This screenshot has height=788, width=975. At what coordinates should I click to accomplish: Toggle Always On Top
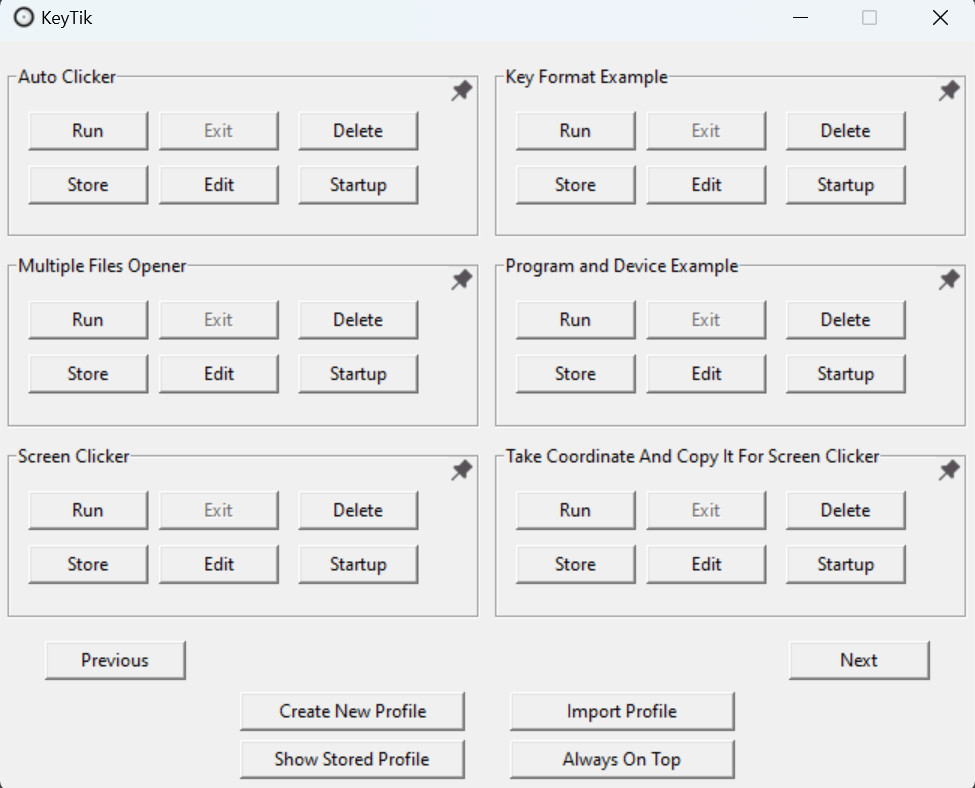[x=622, y=759]
